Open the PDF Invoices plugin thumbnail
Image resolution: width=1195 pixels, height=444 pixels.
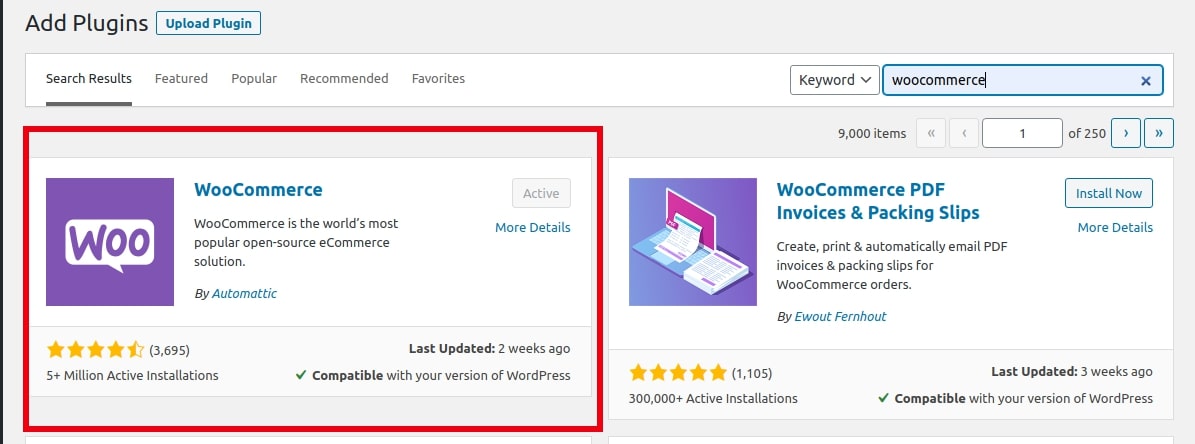click(693, 242)
